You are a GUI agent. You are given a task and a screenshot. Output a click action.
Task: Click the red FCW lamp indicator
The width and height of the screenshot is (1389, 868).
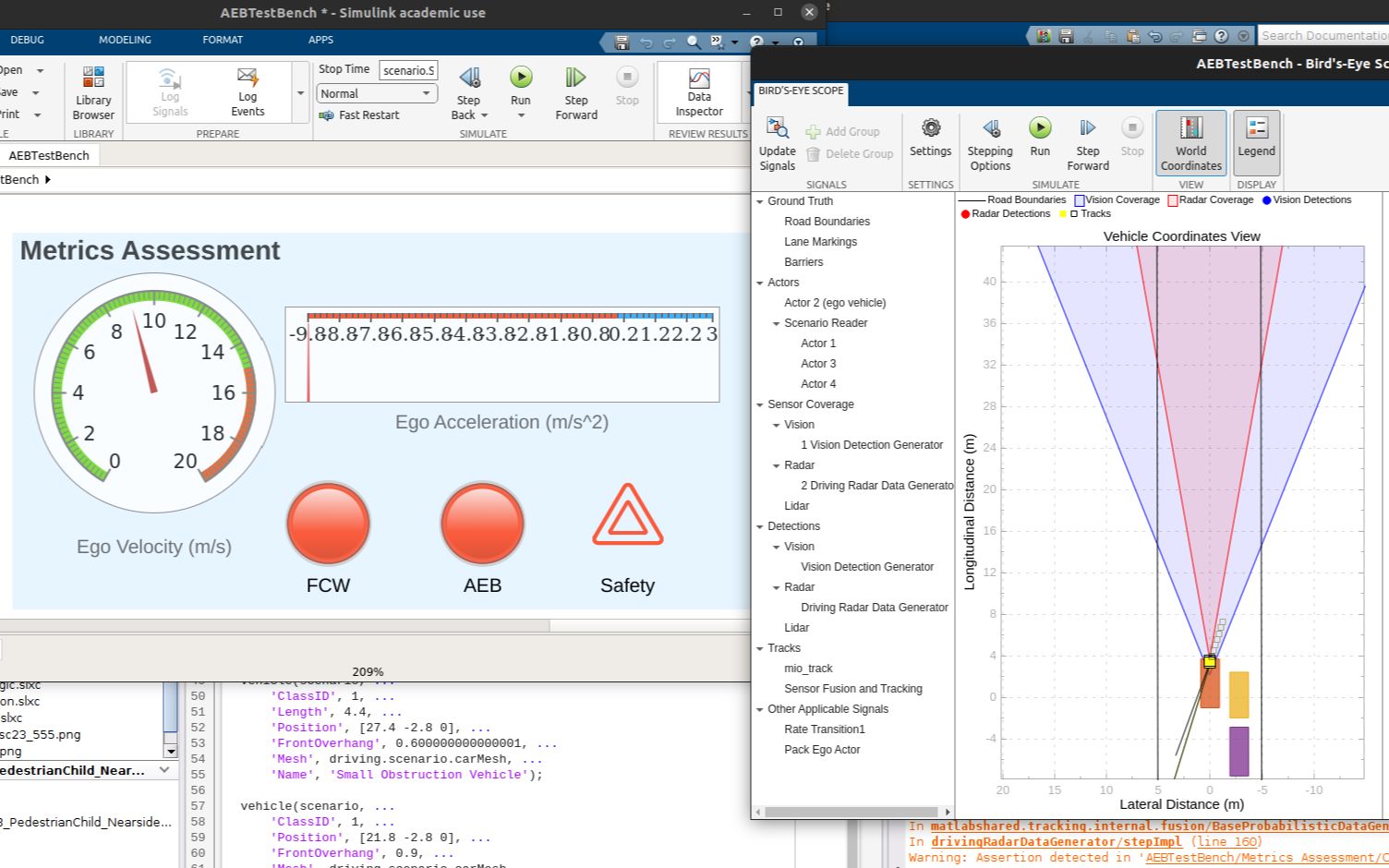click(328, 523)
